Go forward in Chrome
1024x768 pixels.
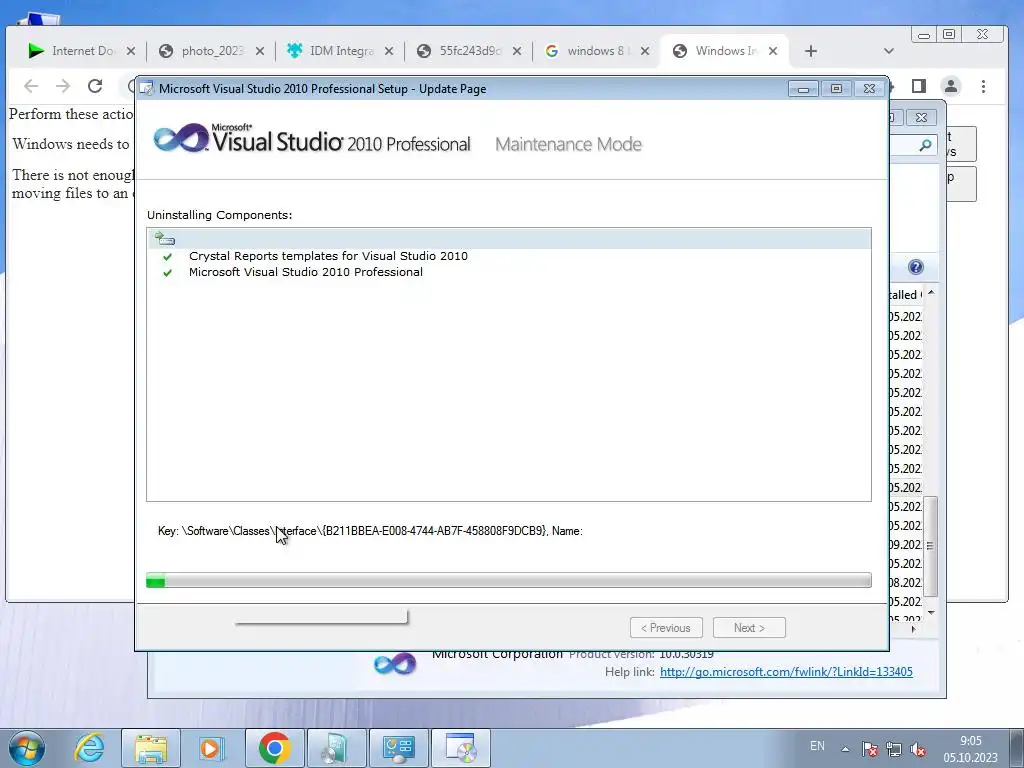coord(63,86)
